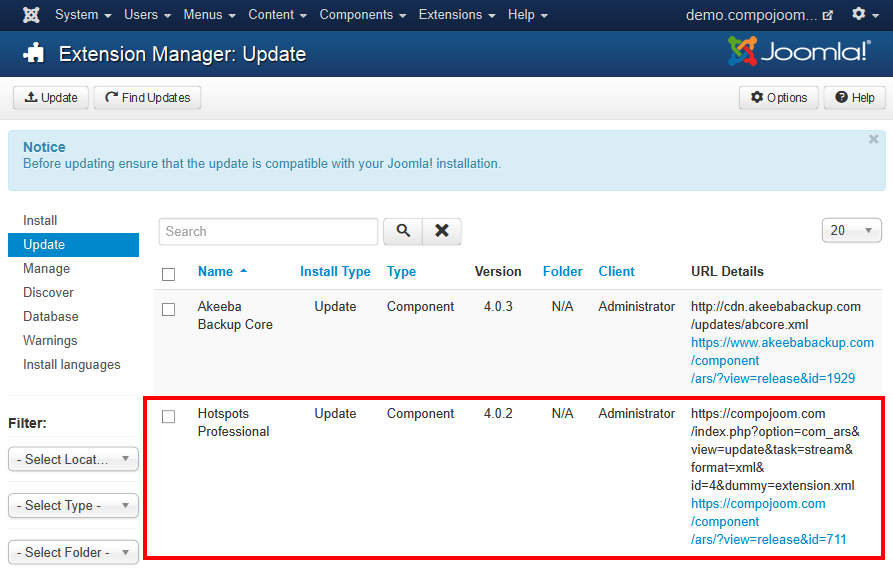
Task: Check the Akeeba Backup Core checkbox
Action: [169, 309]
